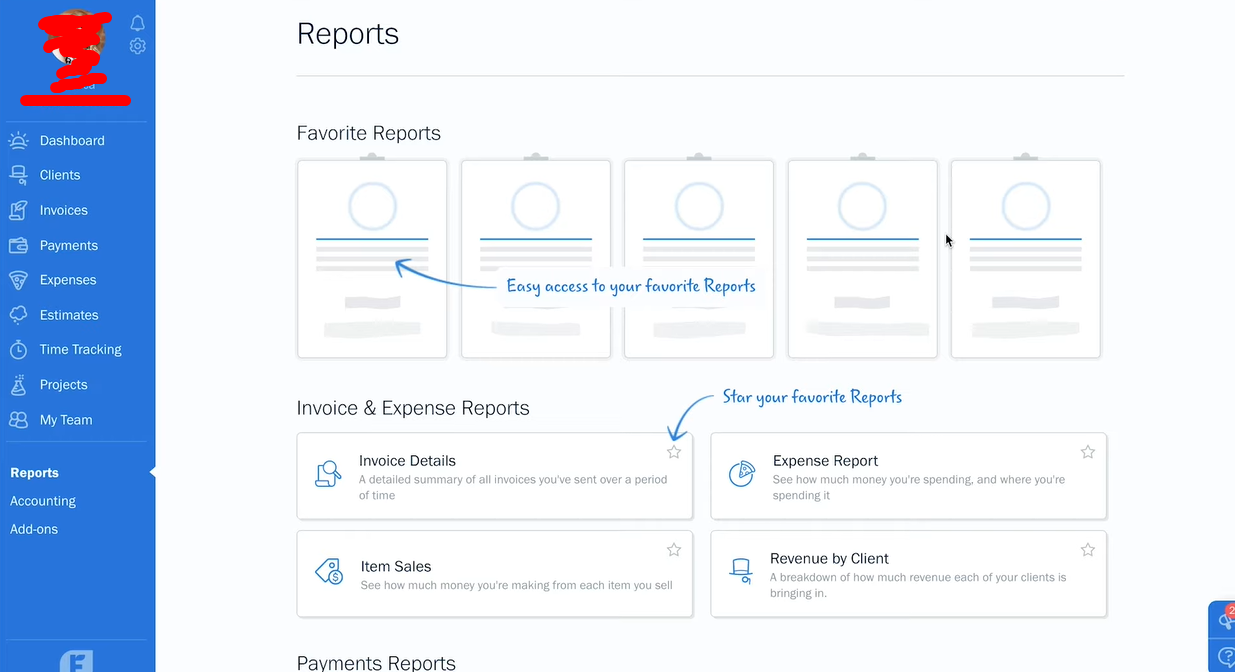1235x672 pixels.
Task: Click the Payments wallet icon
Action: pyautogui.click(x=18, y=245)
